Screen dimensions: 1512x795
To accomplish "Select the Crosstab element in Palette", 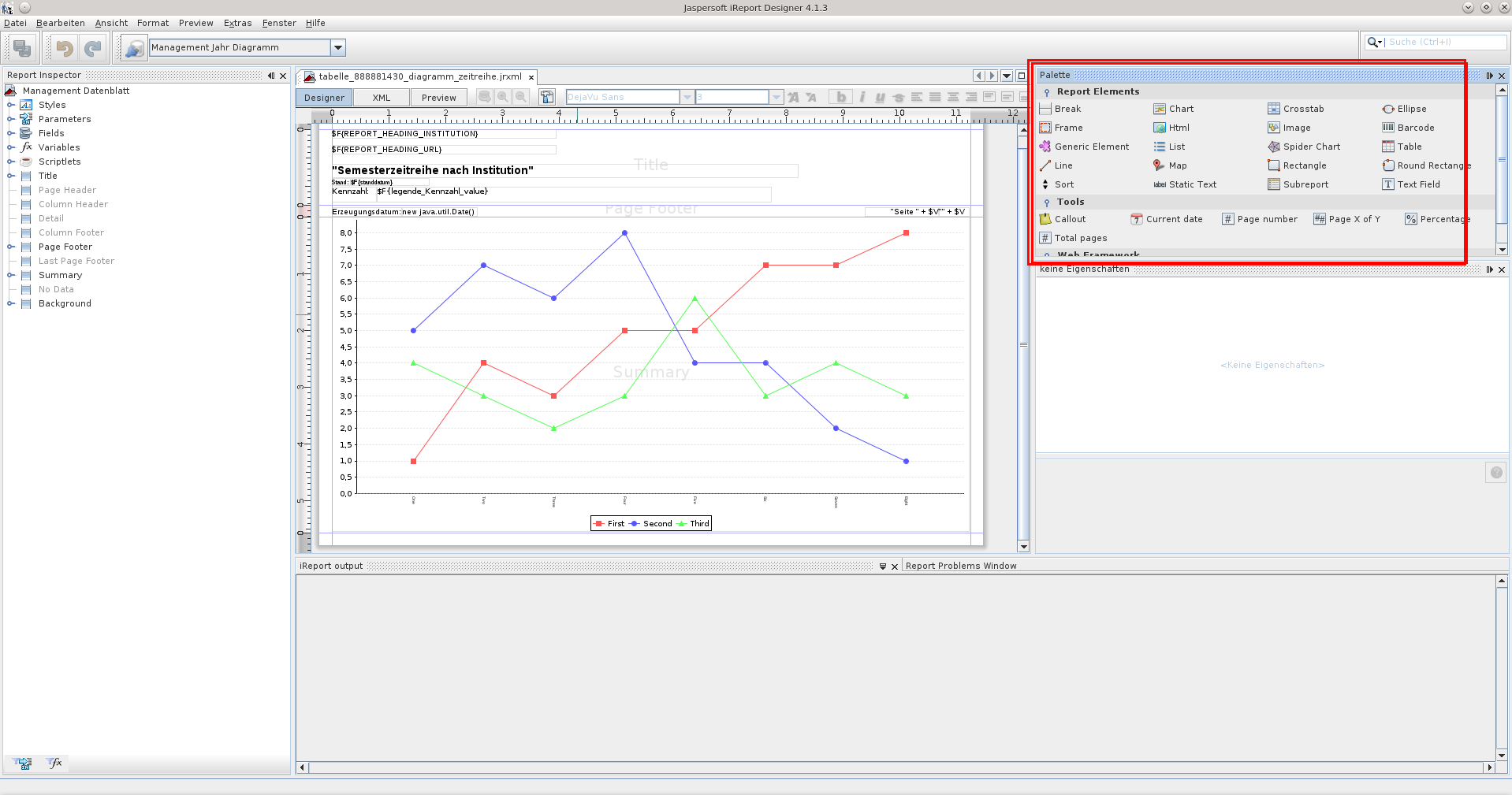I will (x=1296, y=109).
